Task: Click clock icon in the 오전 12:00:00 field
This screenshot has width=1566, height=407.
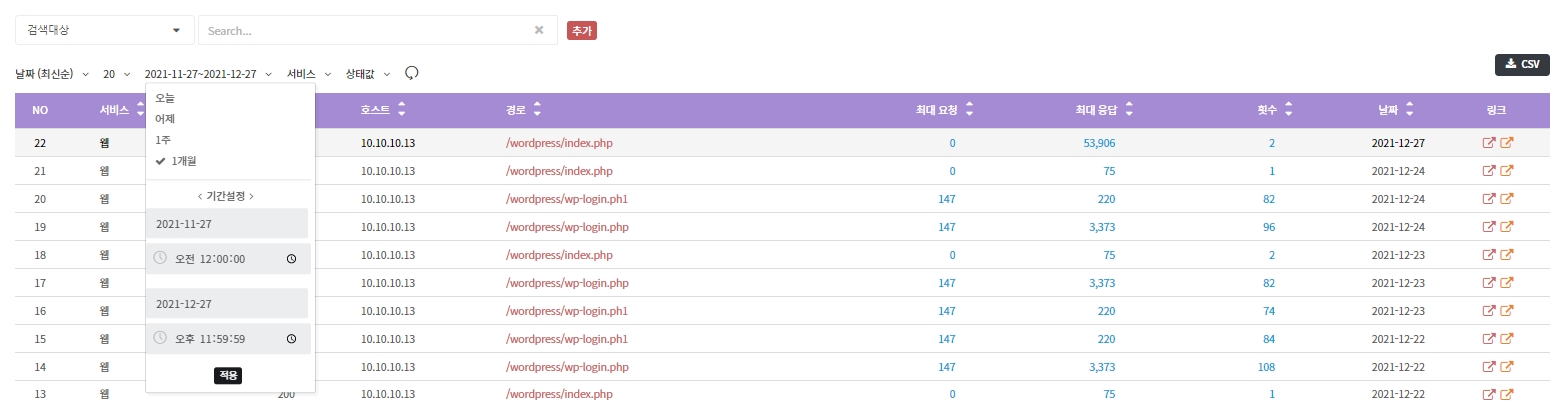Action: click(291, 259)
